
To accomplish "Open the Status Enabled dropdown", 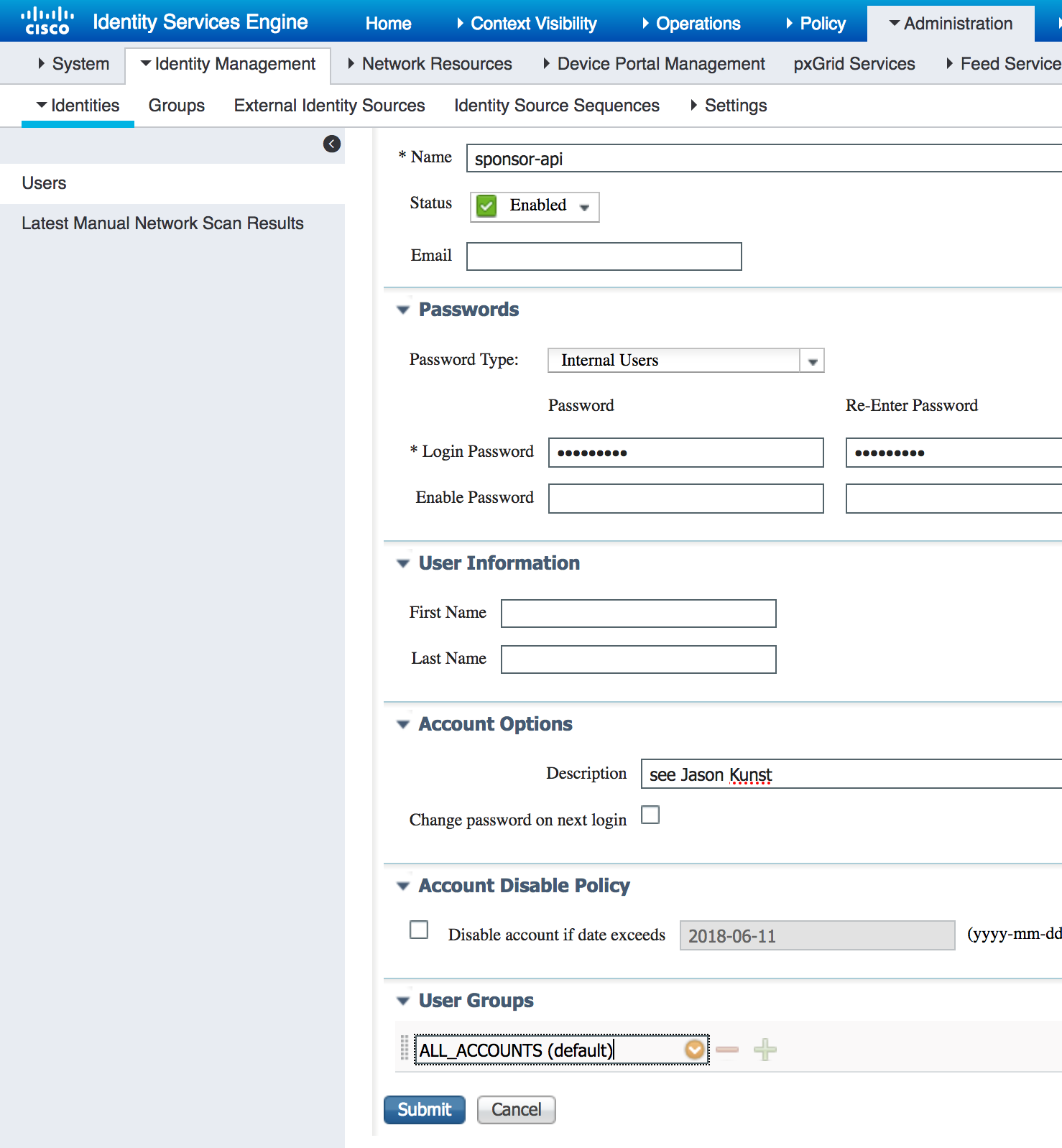I will (x=535, y=206).
